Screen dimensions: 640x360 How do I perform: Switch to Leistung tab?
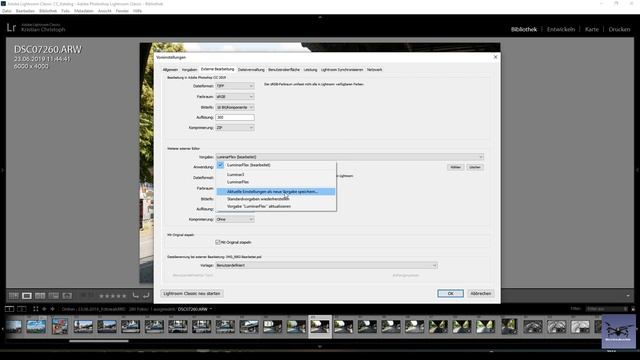(310, 70)
